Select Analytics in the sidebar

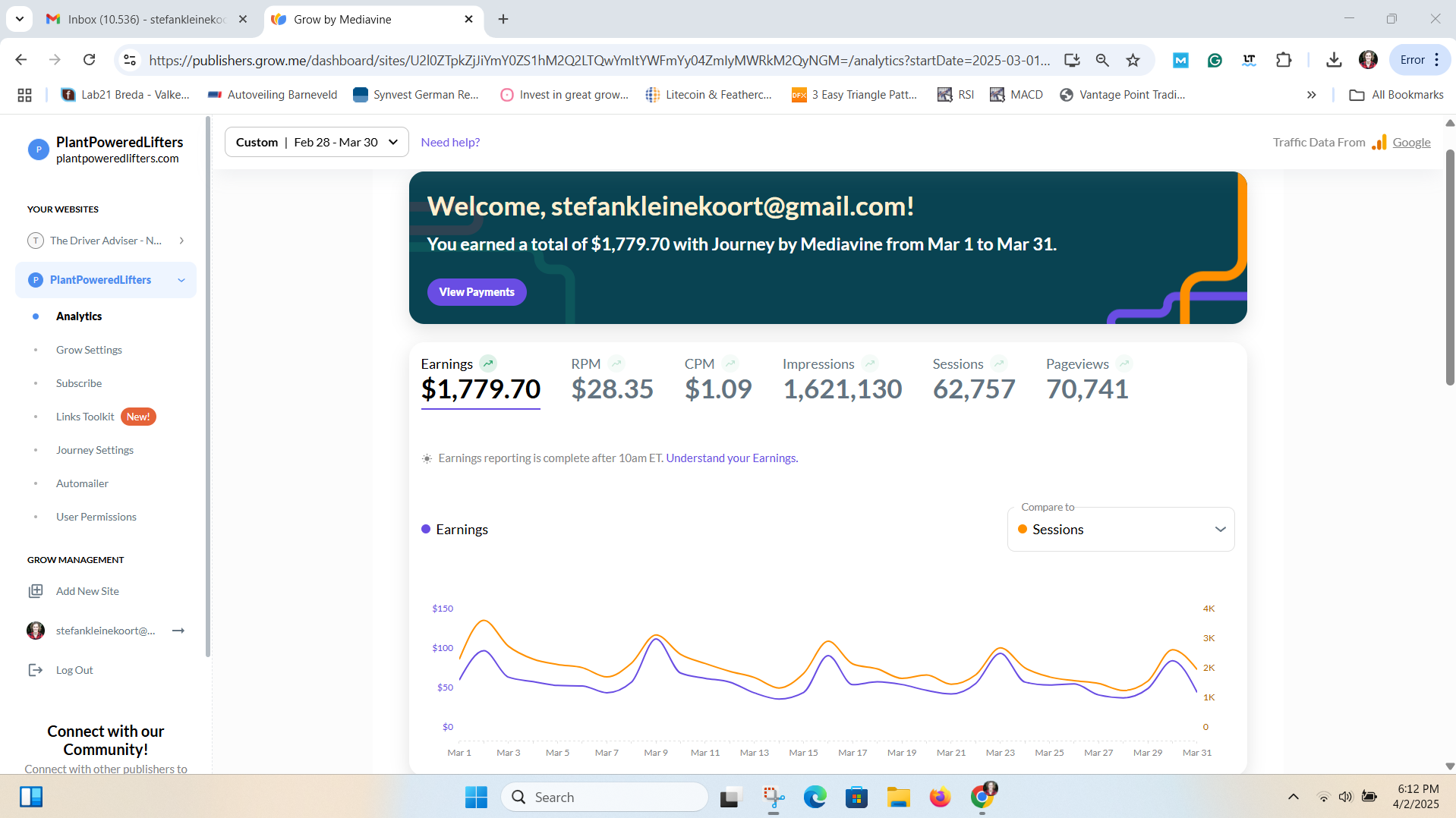(79, 316)
